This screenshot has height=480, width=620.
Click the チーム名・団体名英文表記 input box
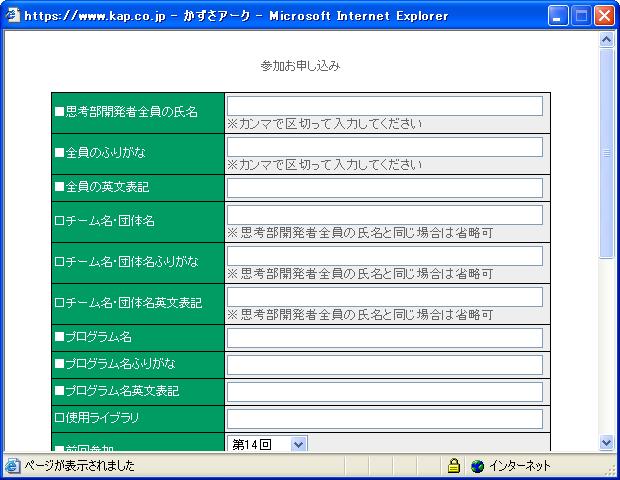click(x=385, y=297)
